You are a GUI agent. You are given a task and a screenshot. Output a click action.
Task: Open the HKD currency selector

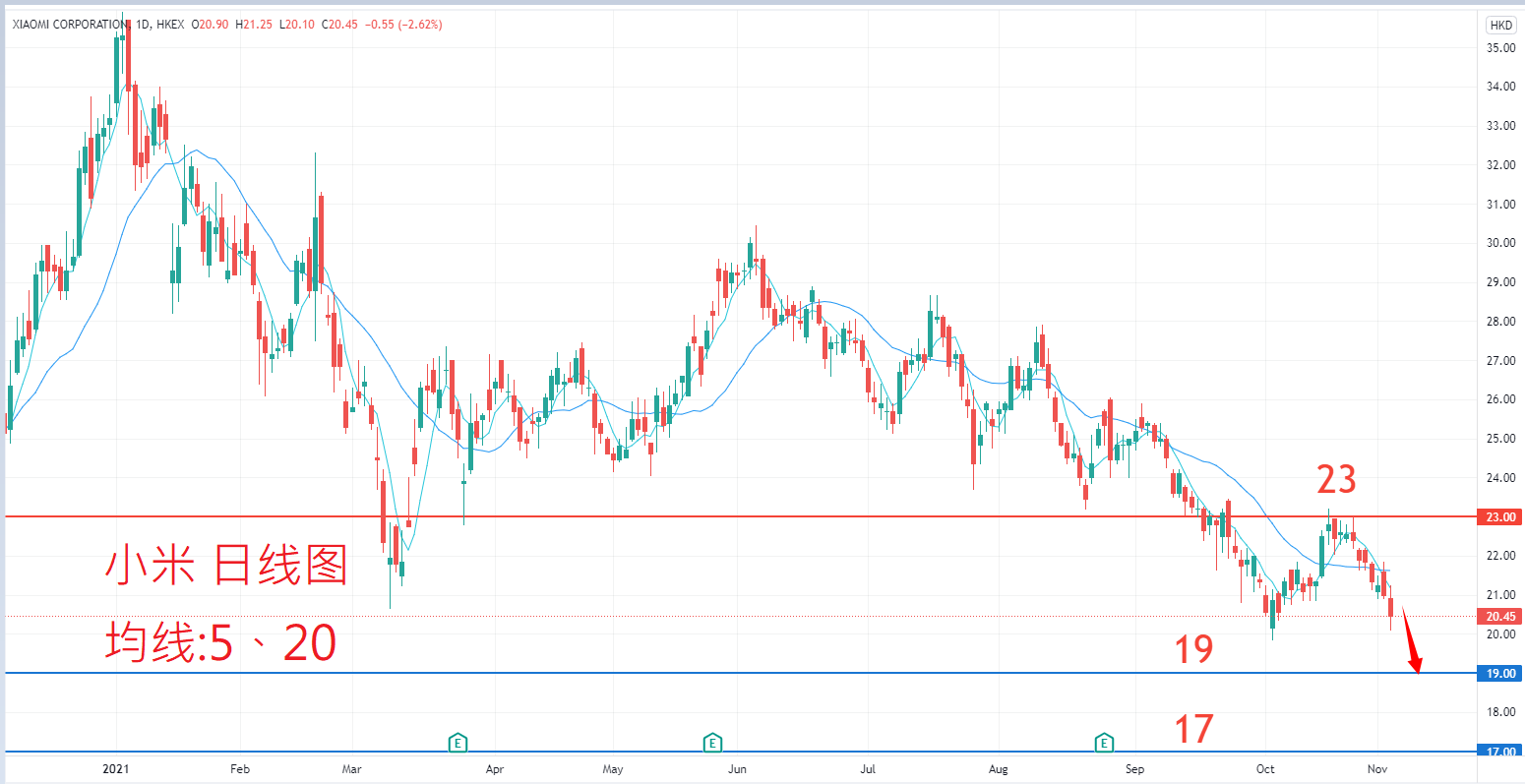point(1501,25)
